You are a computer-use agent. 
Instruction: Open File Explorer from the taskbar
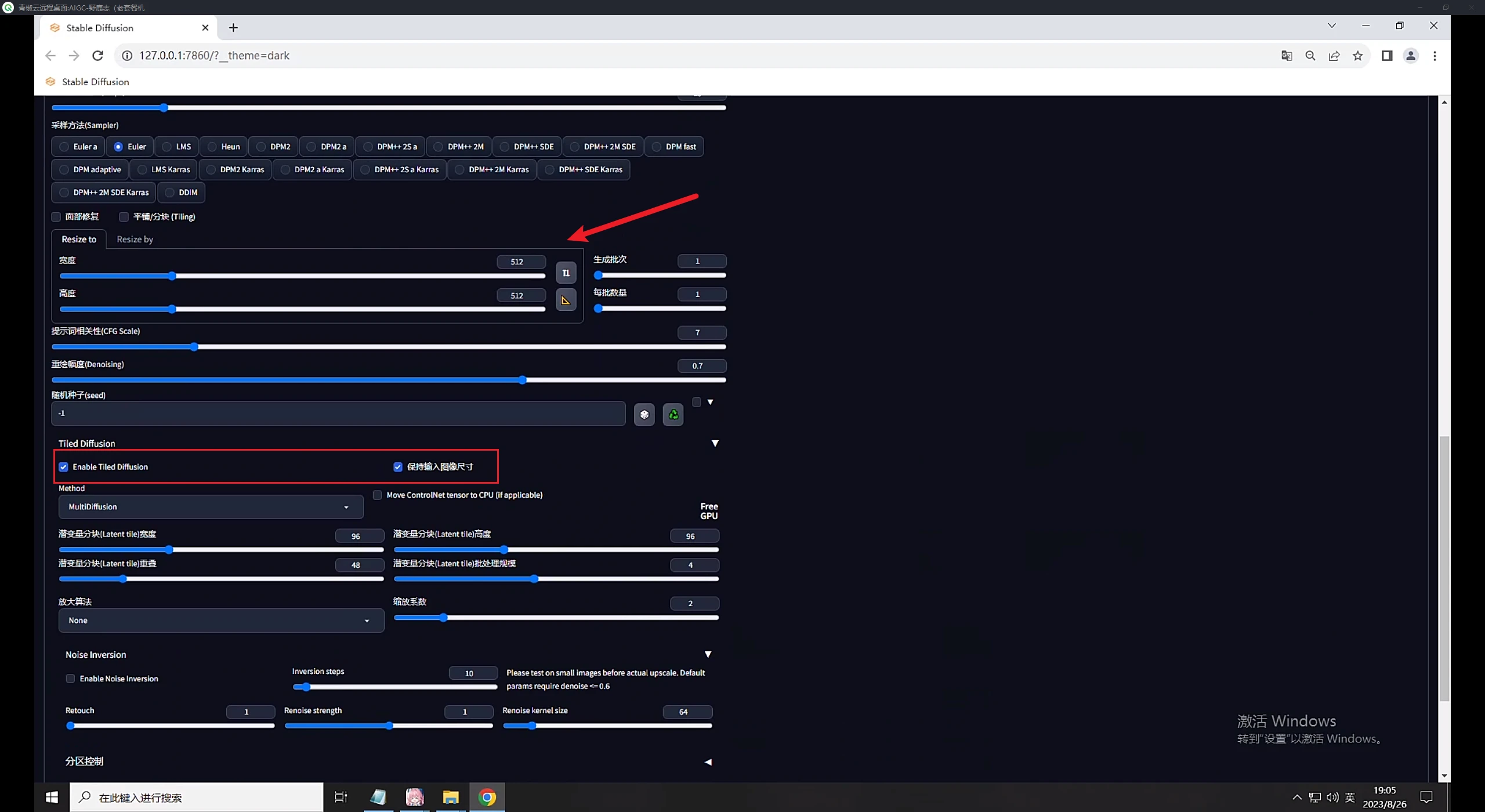[x=450, y=797]
